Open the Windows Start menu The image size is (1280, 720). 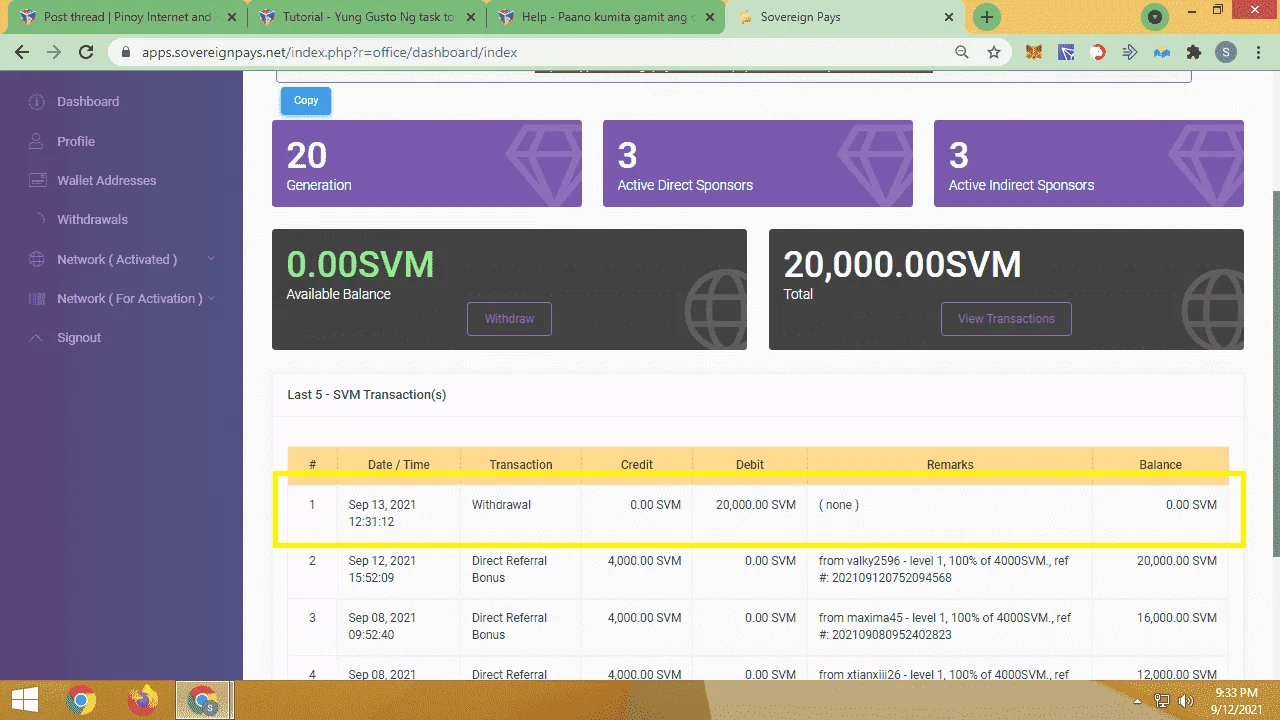[x=25, y=699]
